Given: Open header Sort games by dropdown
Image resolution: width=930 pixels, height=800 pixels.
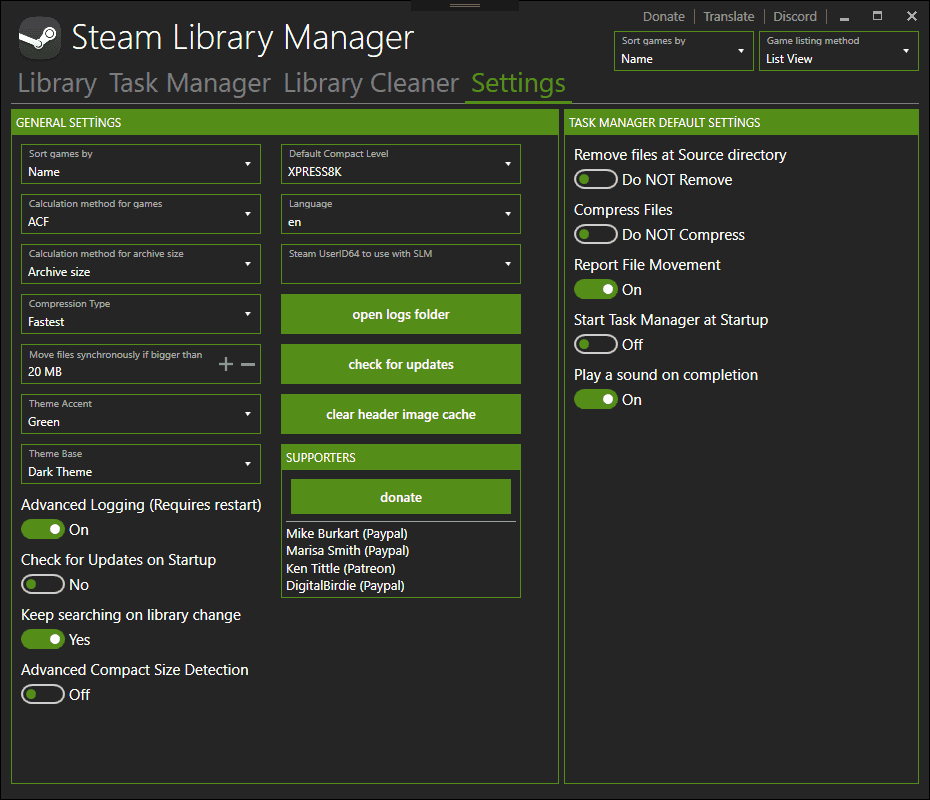Looking at the screenshot, I should click(683, 51).
